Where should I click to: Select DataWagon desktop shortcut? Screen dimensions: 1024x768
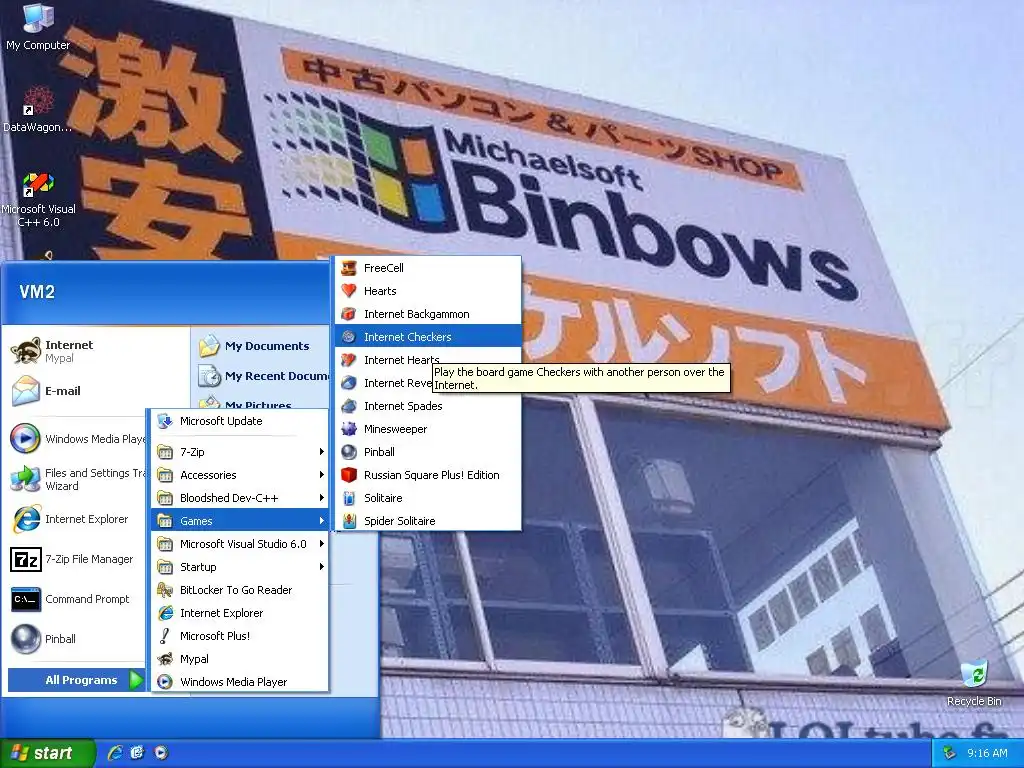pos(38,109)
